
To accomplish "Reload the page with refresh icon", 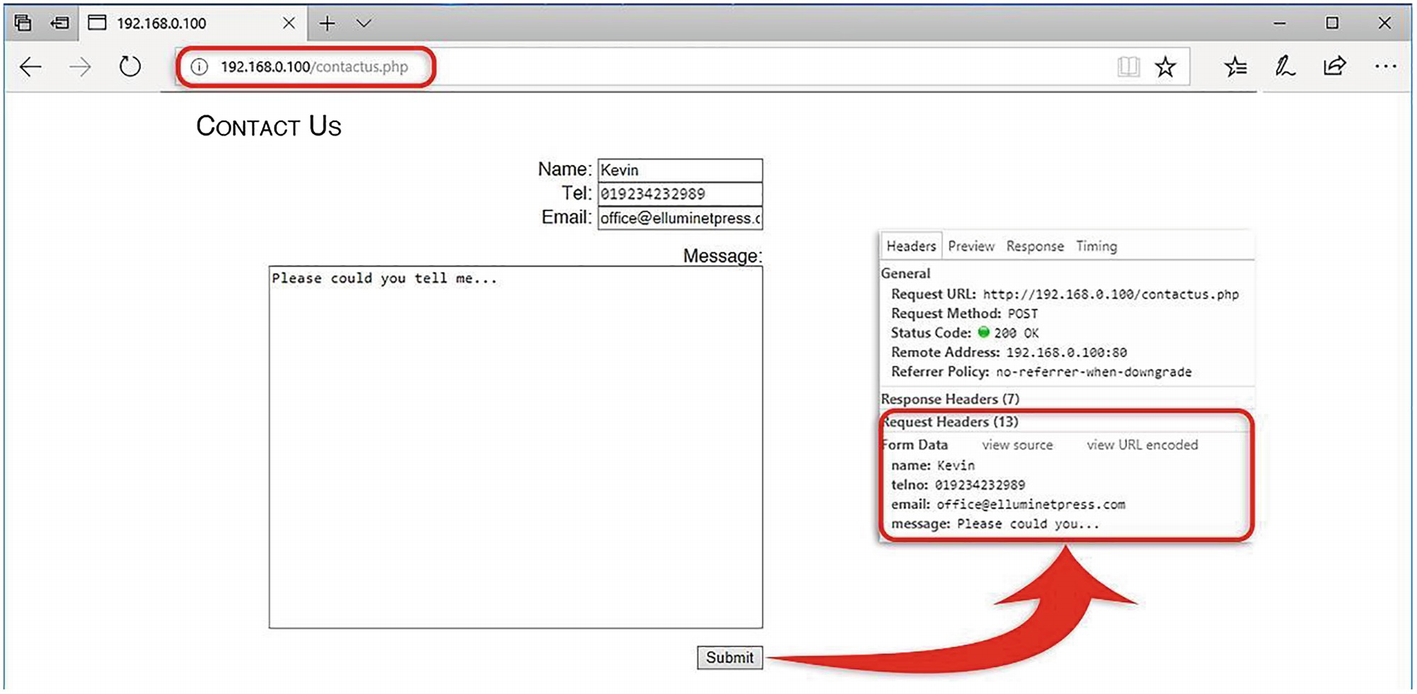I will [130, 67].
